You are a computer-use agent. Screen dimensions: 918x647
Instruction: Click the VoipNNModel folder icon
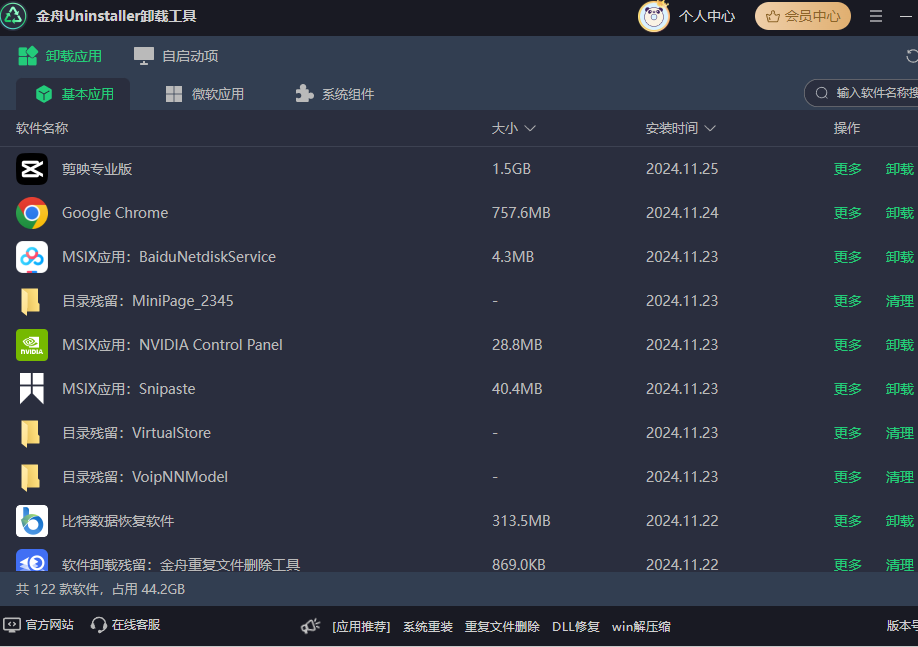tap(30, 477)
